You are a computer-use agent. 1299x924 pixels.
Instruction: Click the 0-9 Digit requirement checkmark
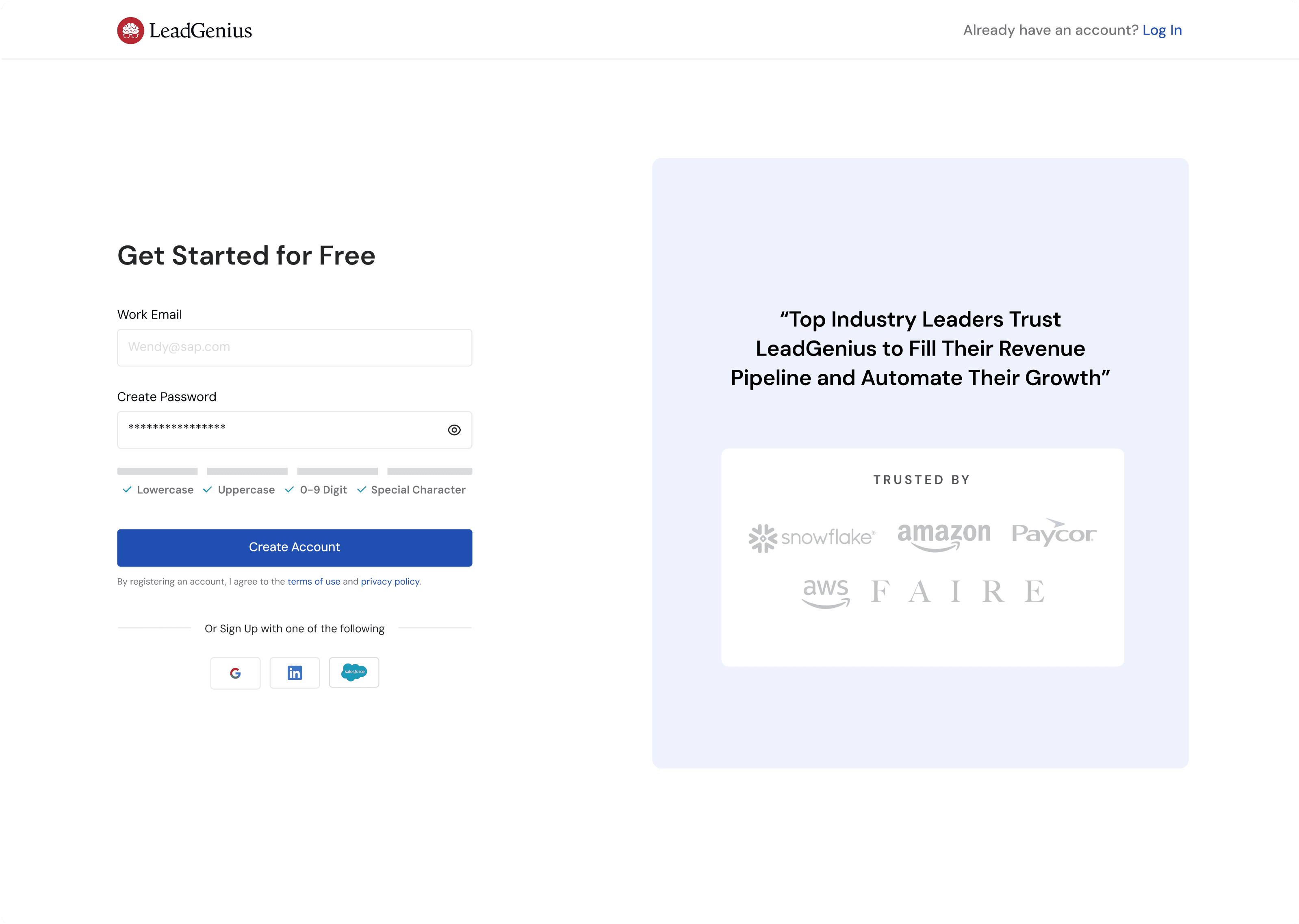290,490
